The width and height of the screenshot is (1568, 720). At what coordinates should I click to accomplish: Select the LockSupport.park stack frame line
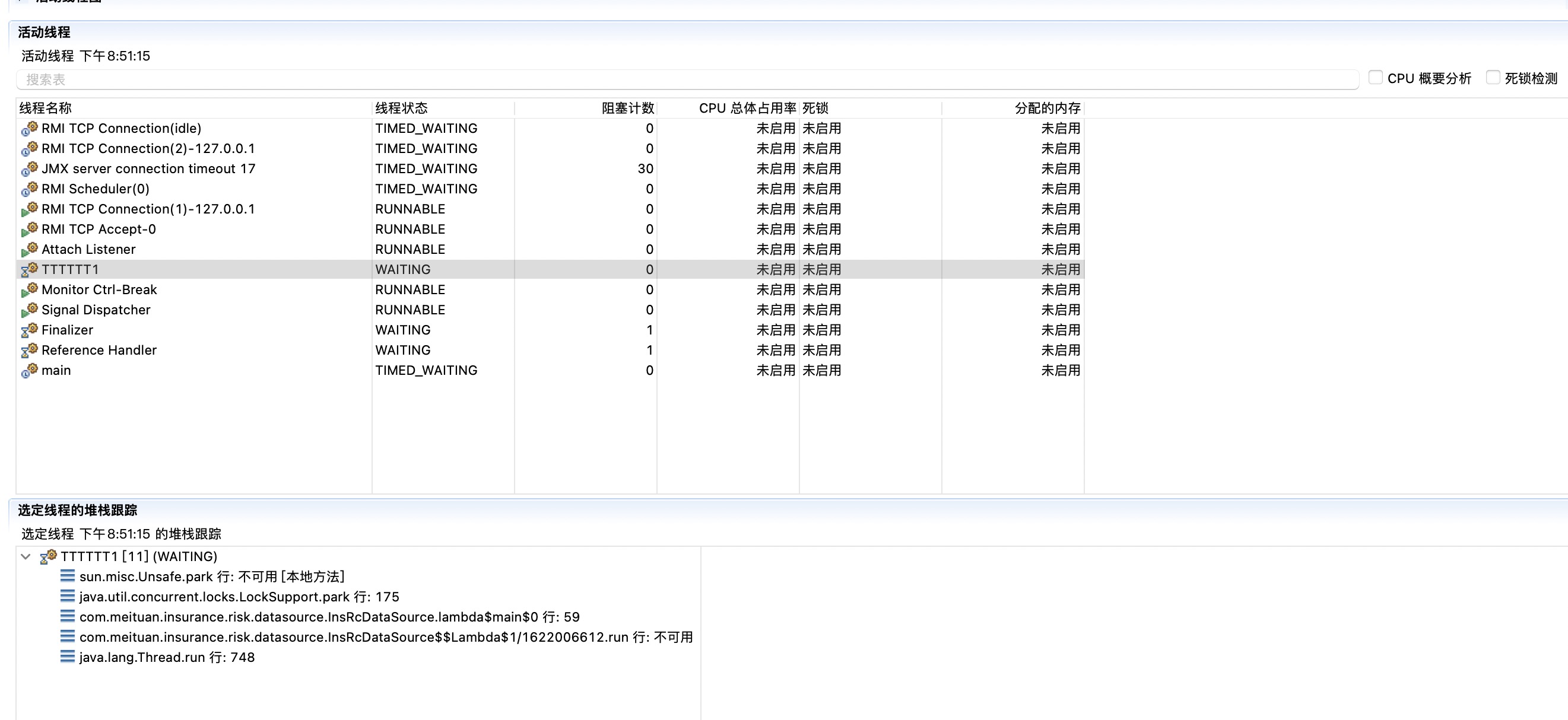[239, 597]
